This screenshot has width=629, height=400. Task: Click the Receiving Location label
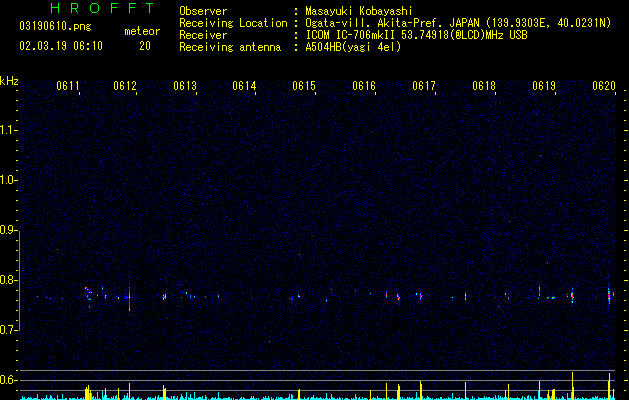(233, 23)
